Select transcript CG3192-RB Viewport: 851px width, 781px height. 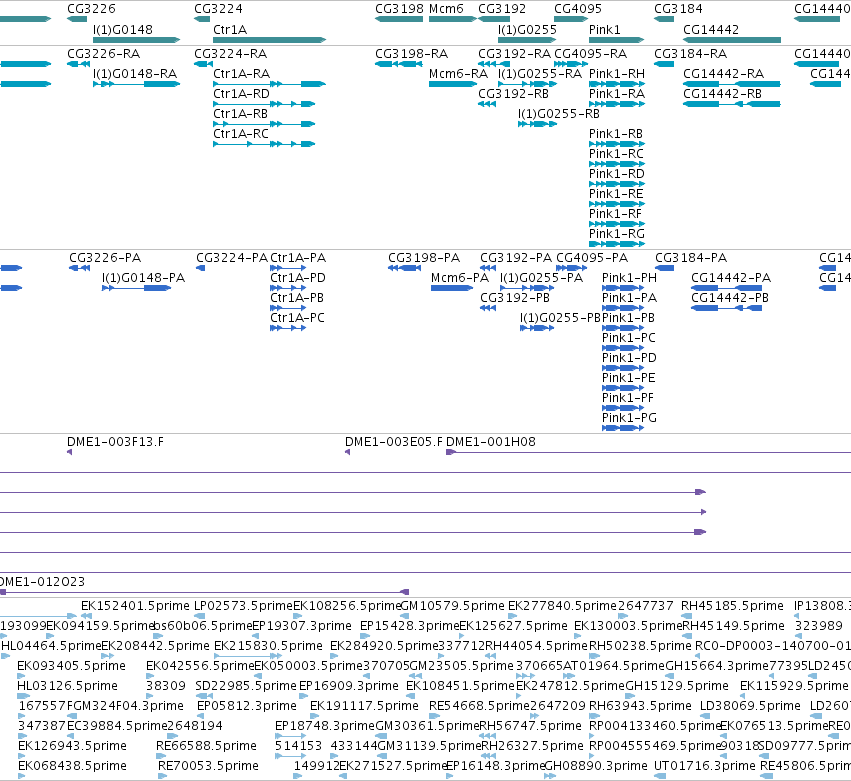tap(513, 93)
